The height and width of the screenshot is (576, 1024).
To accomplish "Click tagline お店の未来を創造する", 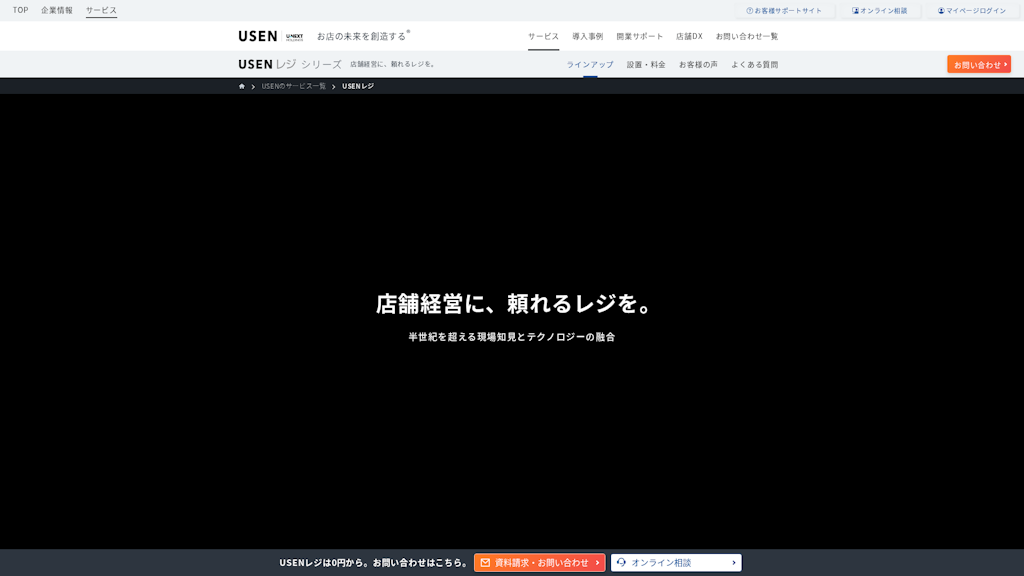I will 362,36.
